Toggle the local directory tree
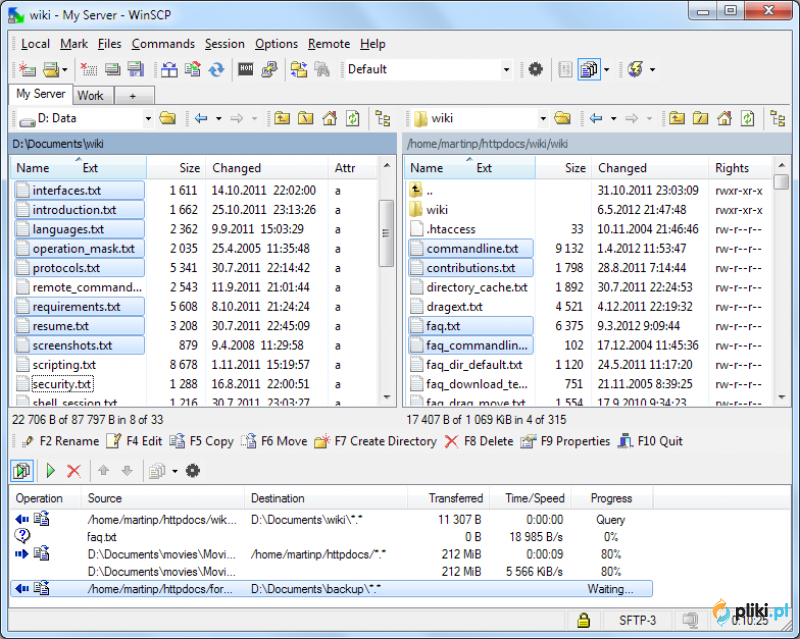The width and height of the screenshot is (800, 639). [383, 118]
